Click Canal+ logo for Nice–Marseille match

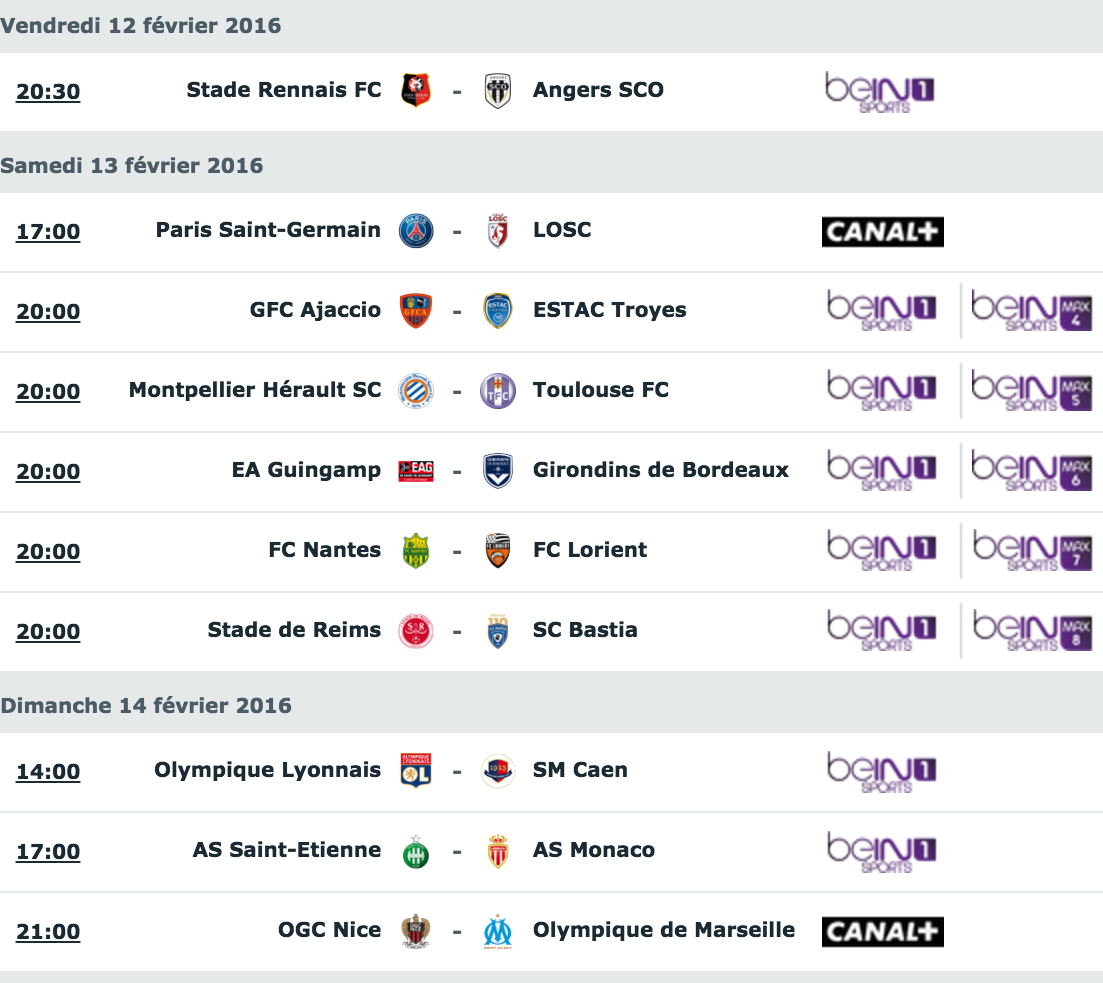point(883,932)
